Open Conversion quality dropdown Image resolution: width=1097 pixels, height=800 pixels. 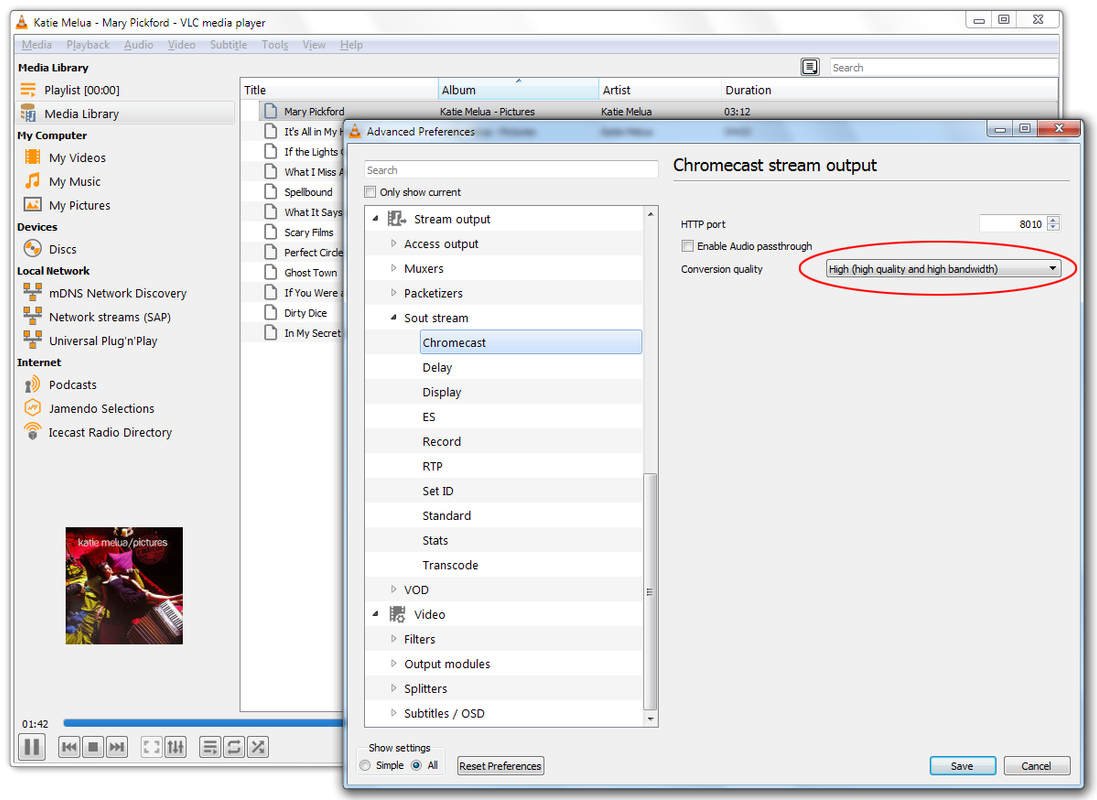(943, 269)
